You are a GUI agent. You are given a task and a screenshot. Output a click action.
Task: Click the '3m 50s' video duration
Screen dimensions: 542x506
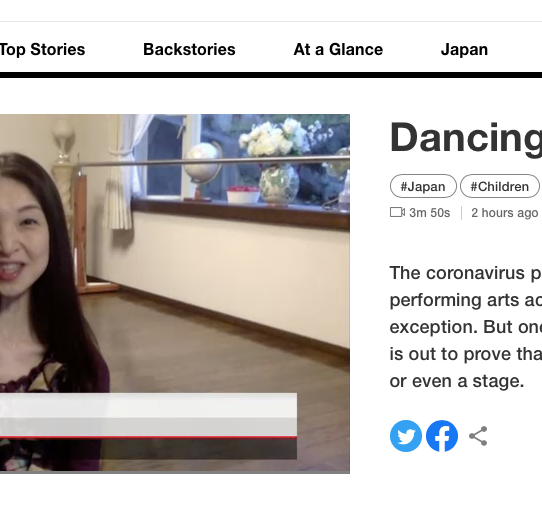click(430, 213)
